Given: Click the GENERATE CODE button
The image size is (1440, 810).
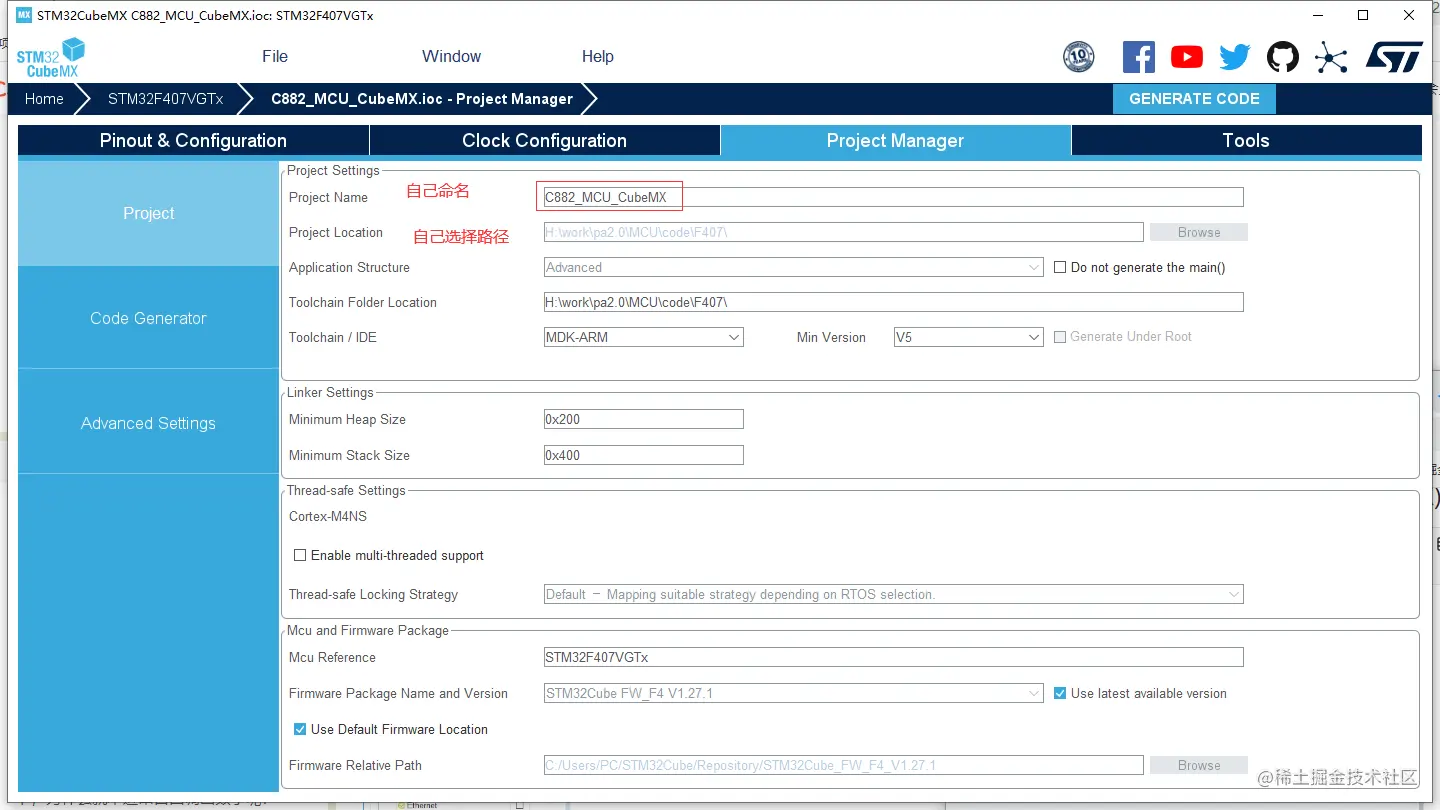Looking at the screenshot, I should click(x=1194, y=99).
